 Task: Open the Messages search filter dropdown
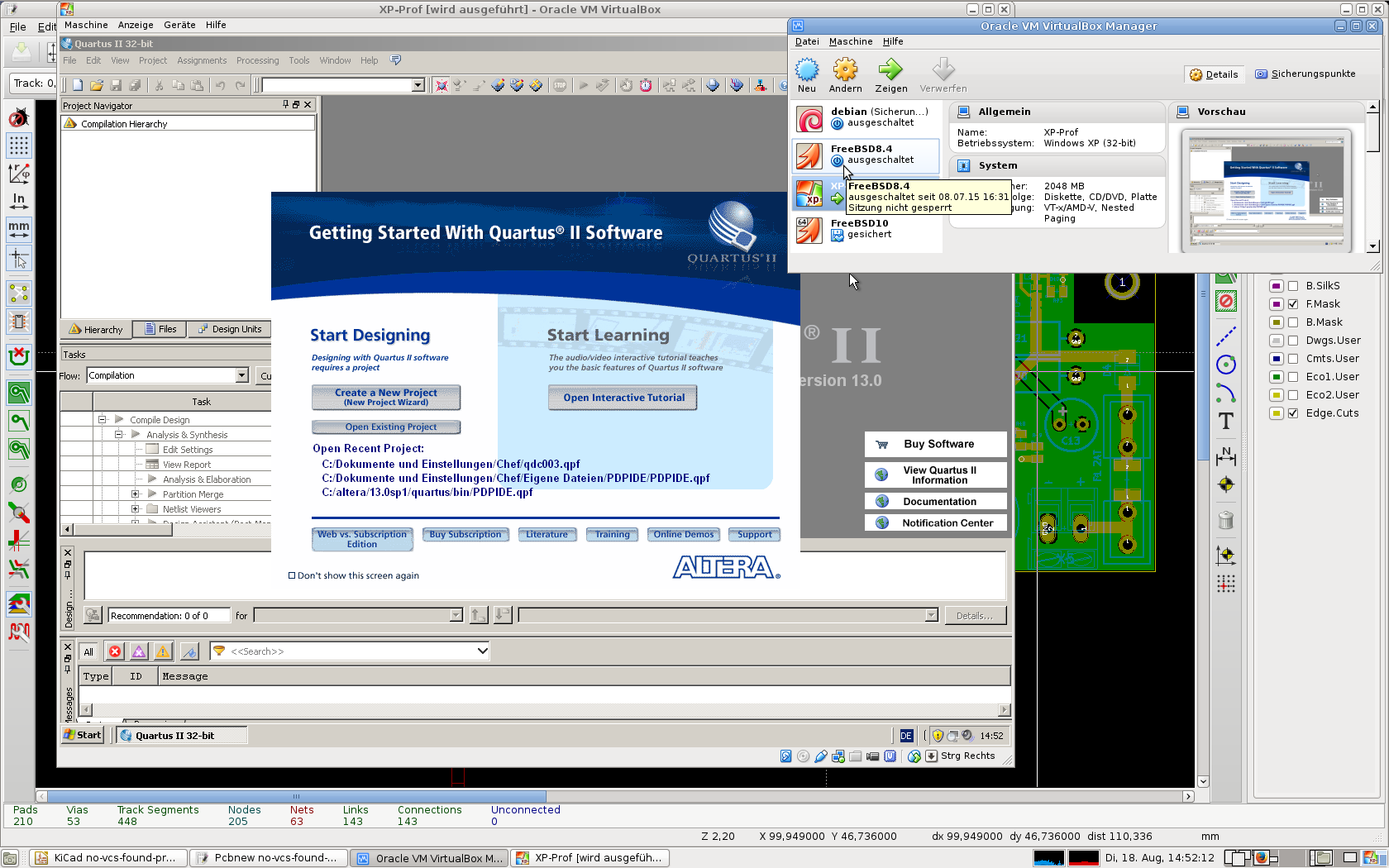482,651
